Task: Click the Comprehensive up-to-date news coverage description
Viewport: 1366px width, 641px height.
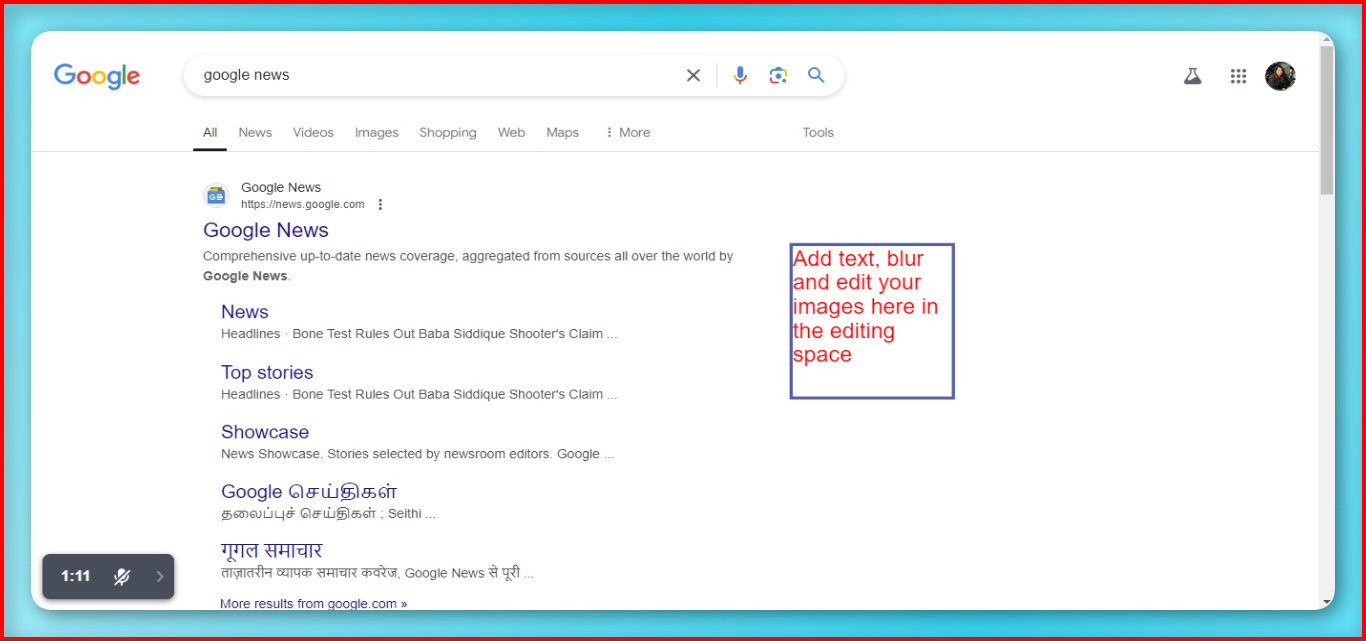Action: (468, 266)
